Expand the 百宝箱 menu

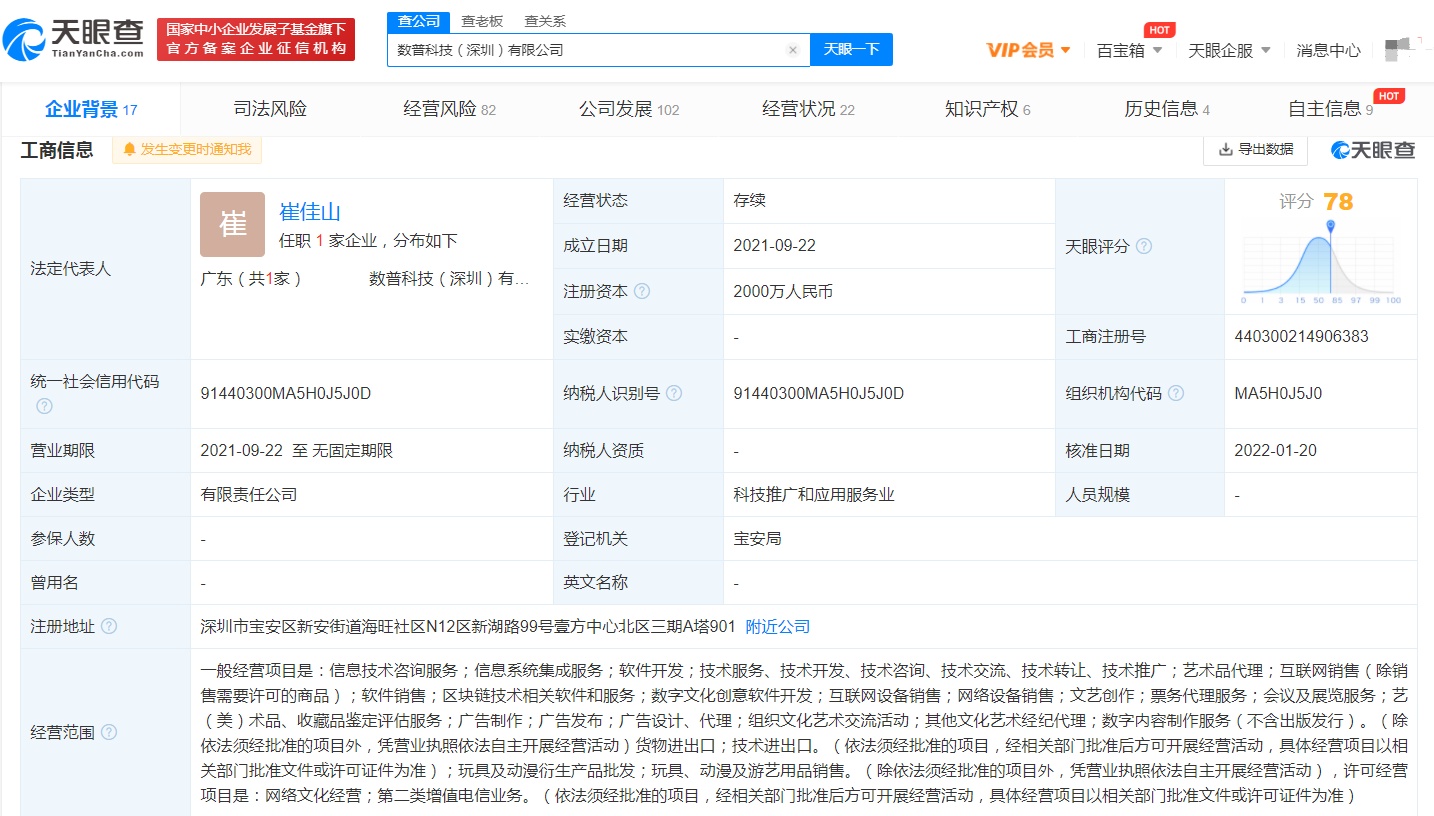pos(1130,50)
